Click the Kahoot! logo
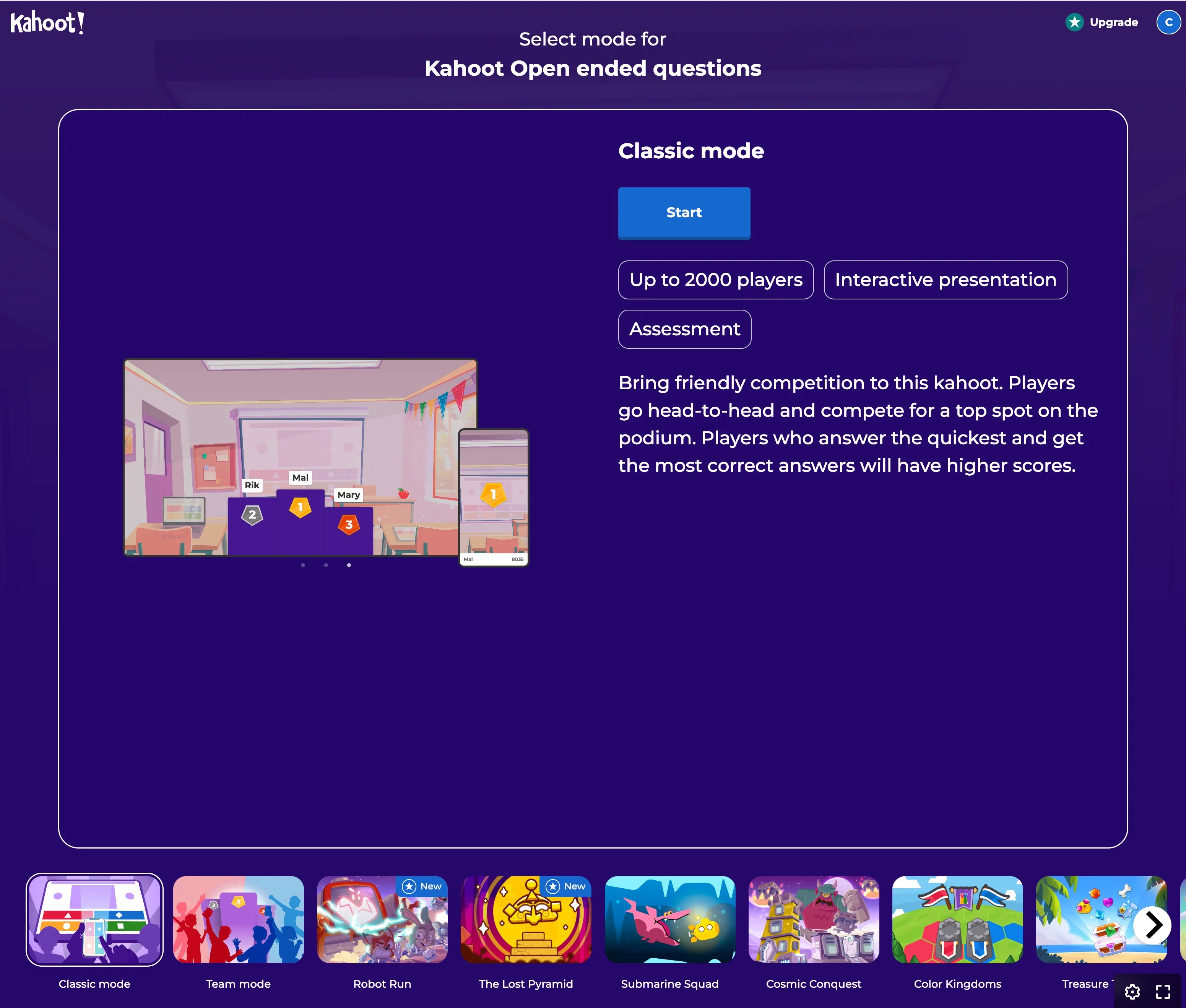The image size is (1186, 1008). 47,23
